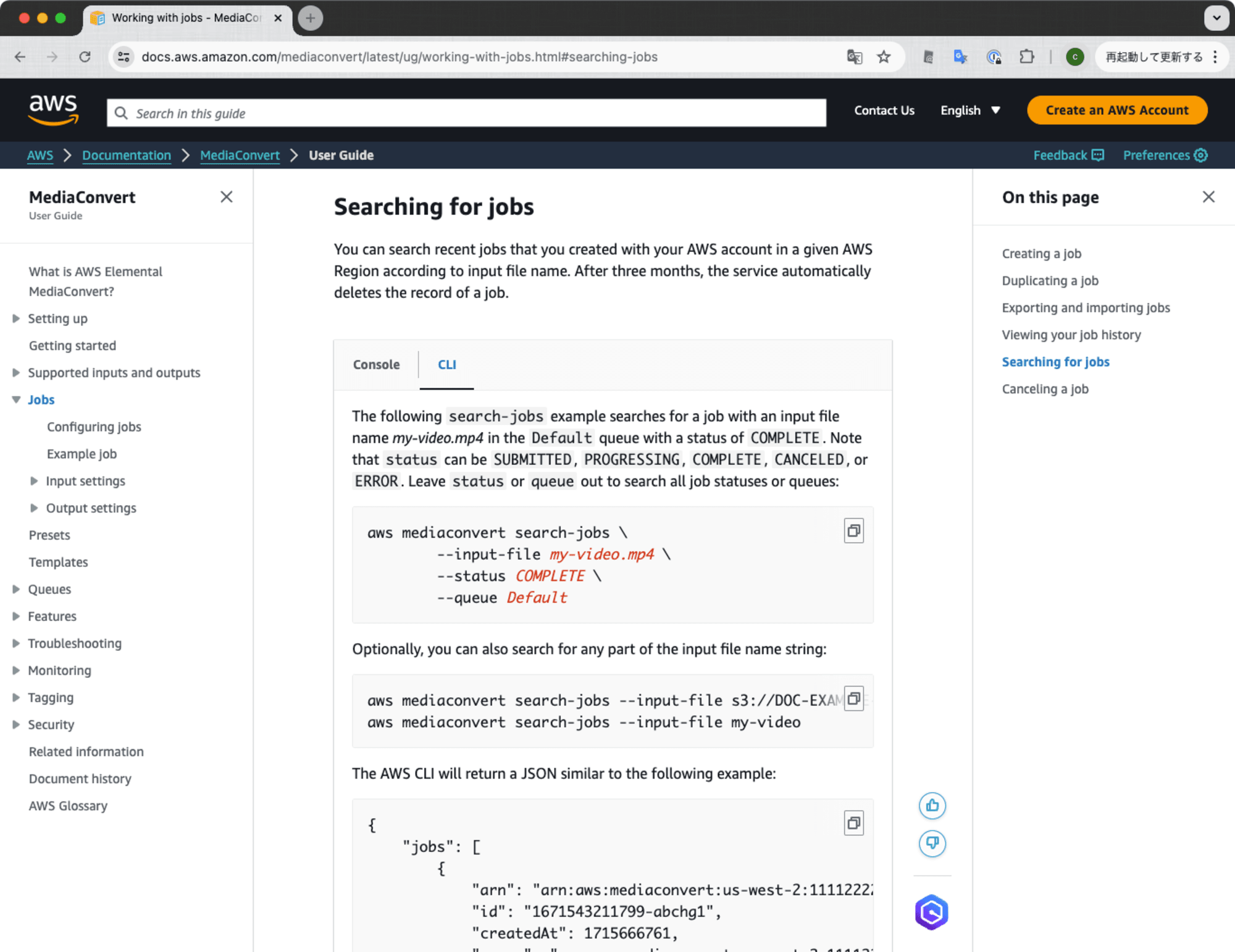The height and width of the screenshot is (952, 1235).
Task: Open a new browser tab with plus
Action: [x=311, y=18]
